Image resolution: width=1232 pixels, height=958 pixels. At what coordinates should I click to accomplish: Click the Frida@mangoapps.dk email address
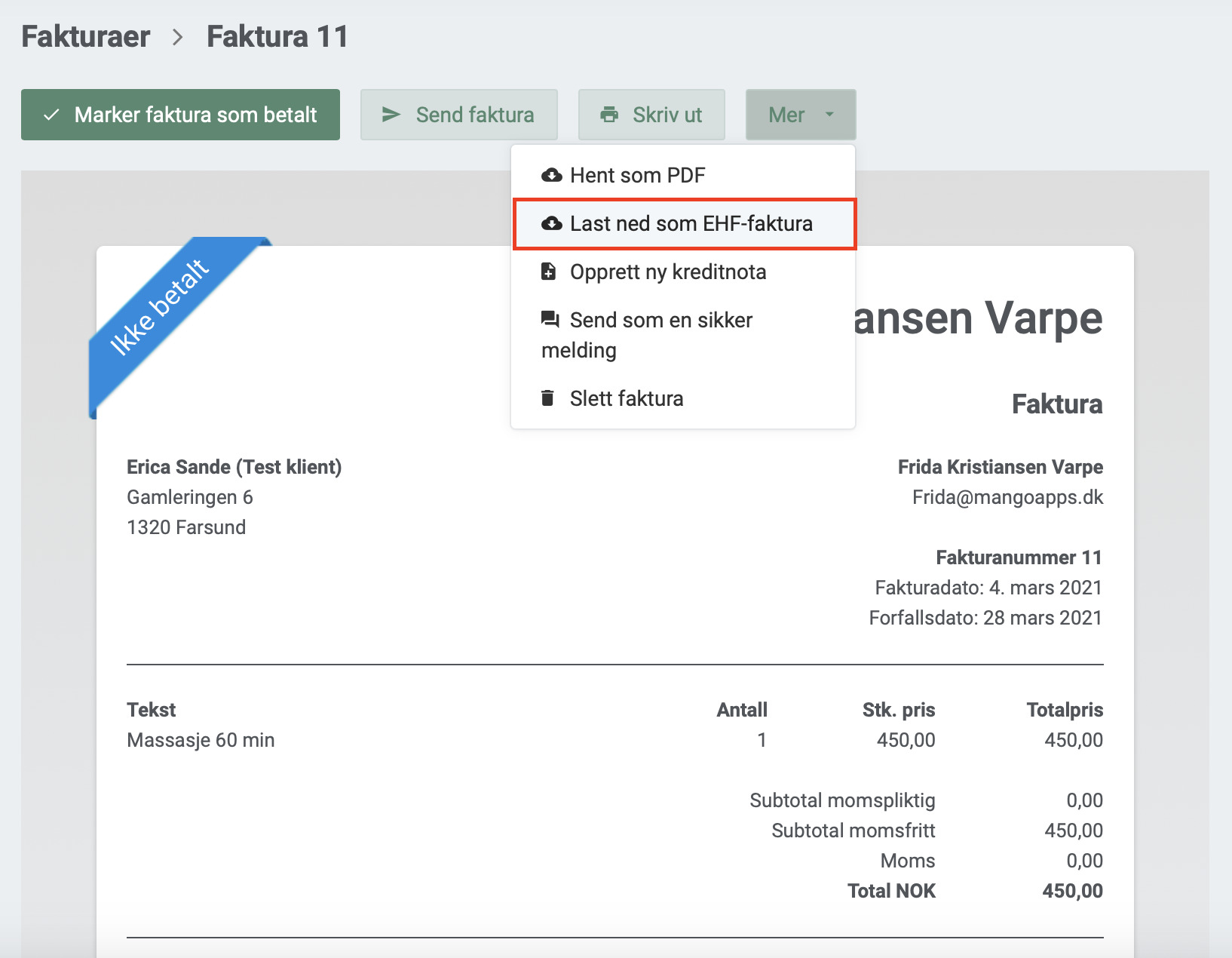[x=1007, y=497]
